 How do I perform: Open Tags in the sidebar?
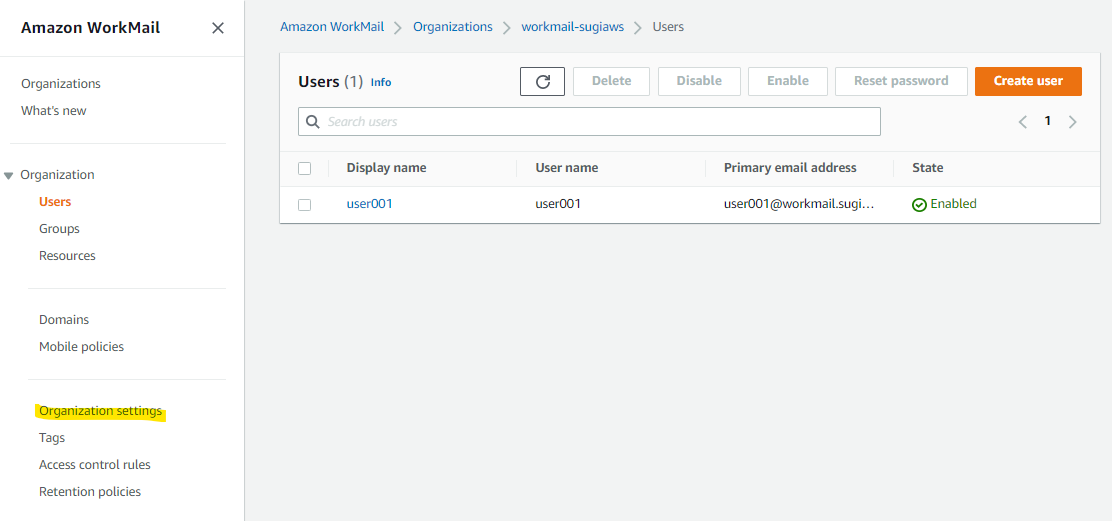[52, 437]
